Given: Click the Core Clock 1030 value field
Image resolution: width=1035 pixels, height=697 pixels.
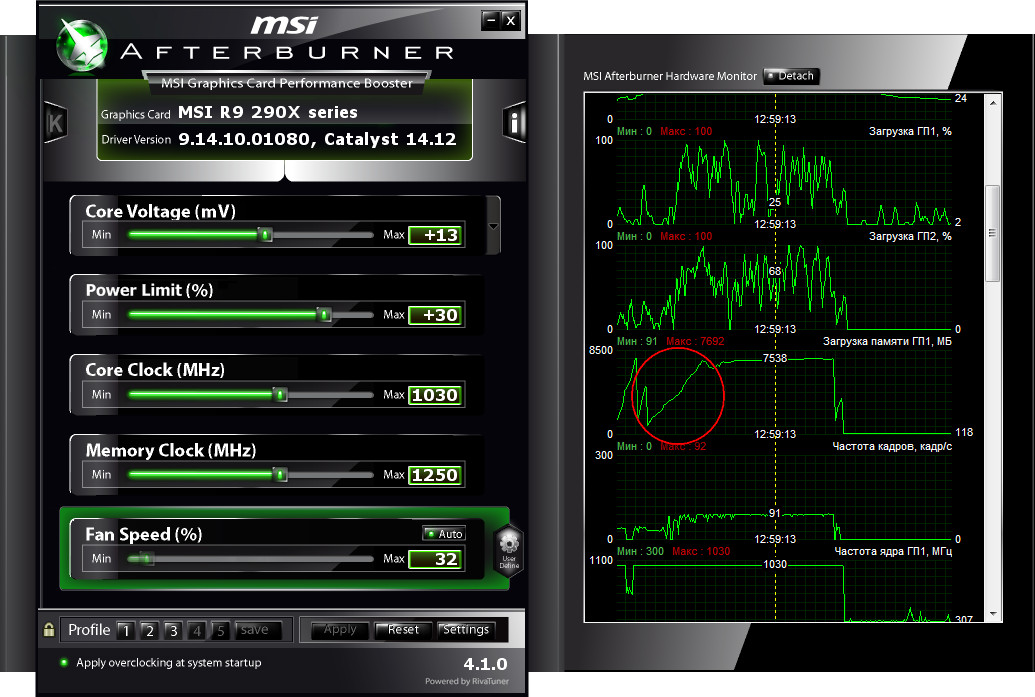Looking at the screenshot, I should [x=436, y=395].
